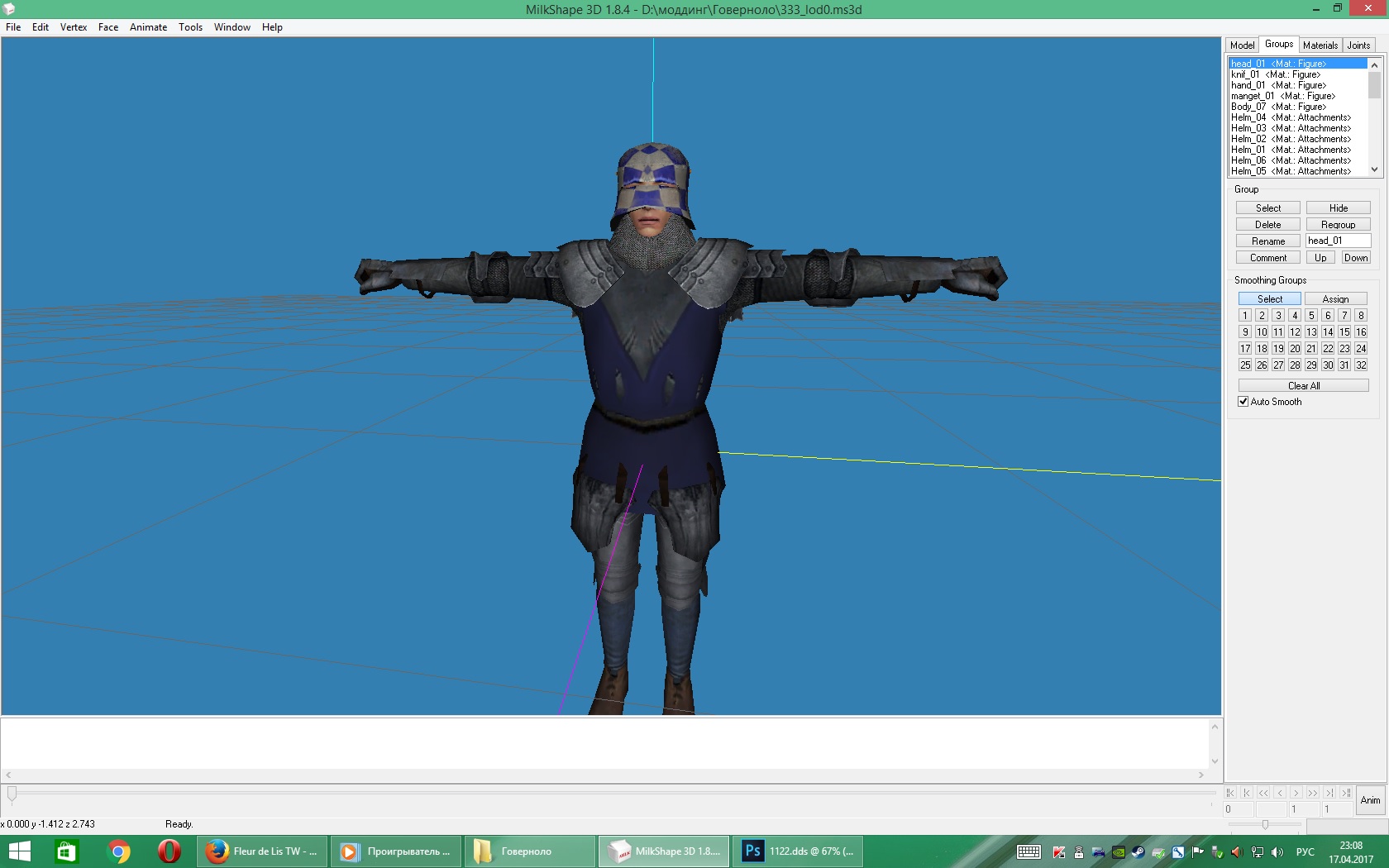Click the Delete group button
The height and width of the screenshot is (868, 1389).
click(1268, 225)
